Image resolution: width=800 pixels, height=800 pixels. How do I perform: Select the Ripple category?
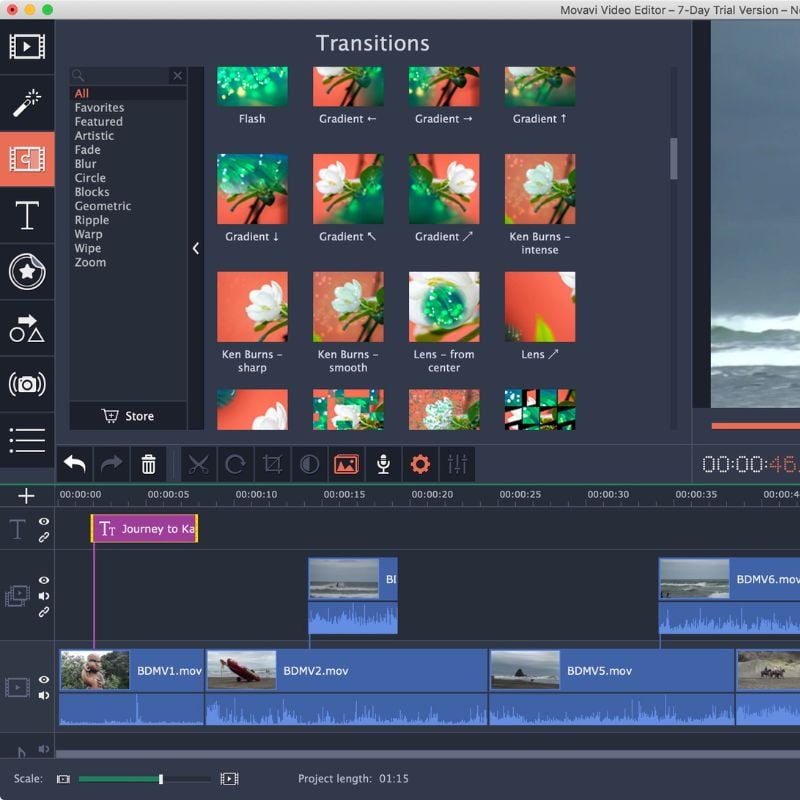coord(92,220)
